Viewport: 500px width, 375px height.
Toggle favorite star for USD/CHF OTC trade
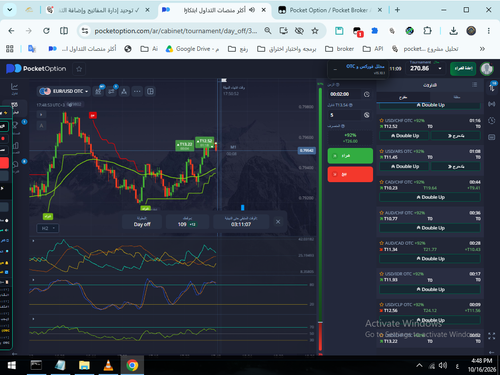coord(381,120)
